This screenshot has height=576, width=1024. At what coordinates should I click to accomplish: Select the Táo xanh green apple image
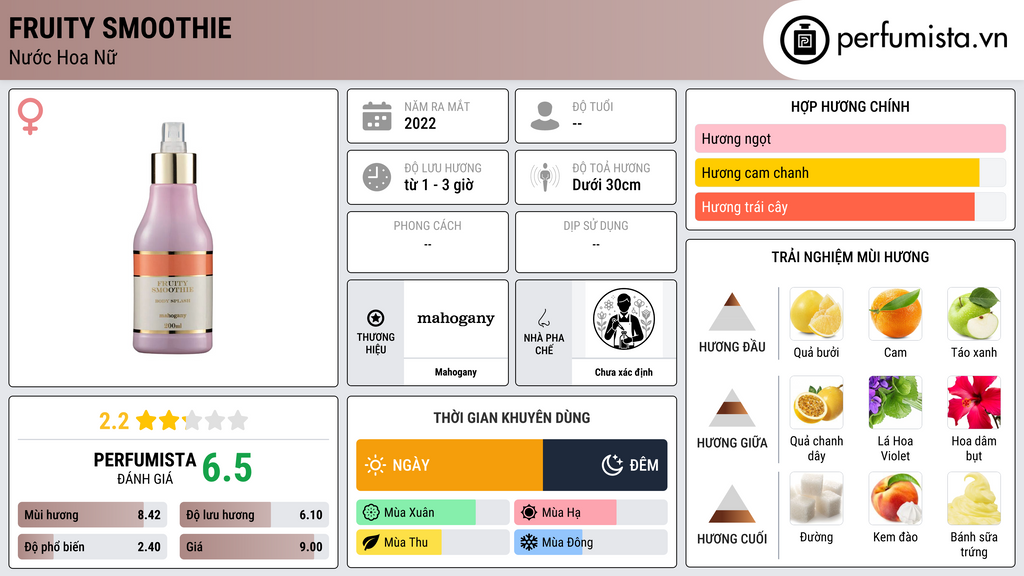tap(974, 313)
